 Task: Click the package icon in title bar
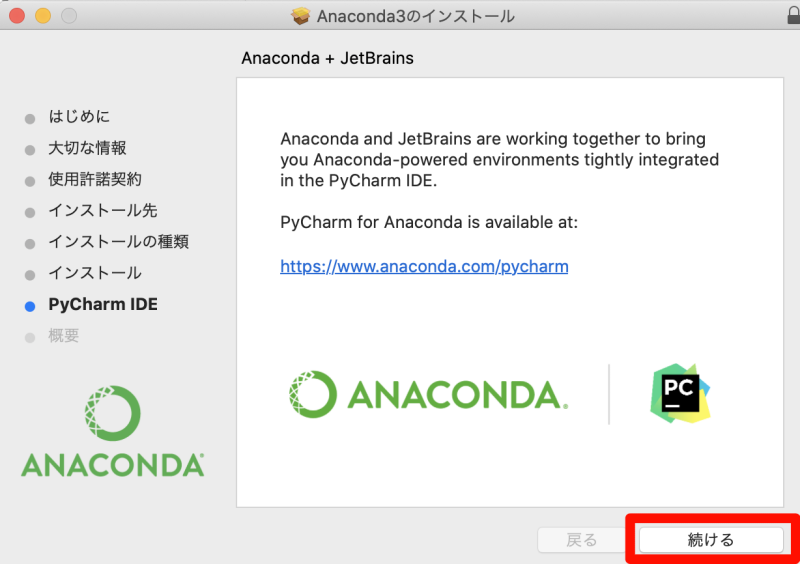pos(301,16)
